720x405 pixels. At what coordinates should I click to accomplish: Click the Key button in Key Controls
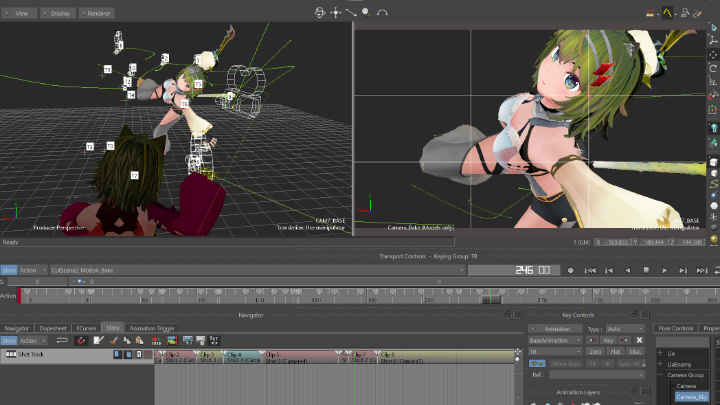[608, 340]
